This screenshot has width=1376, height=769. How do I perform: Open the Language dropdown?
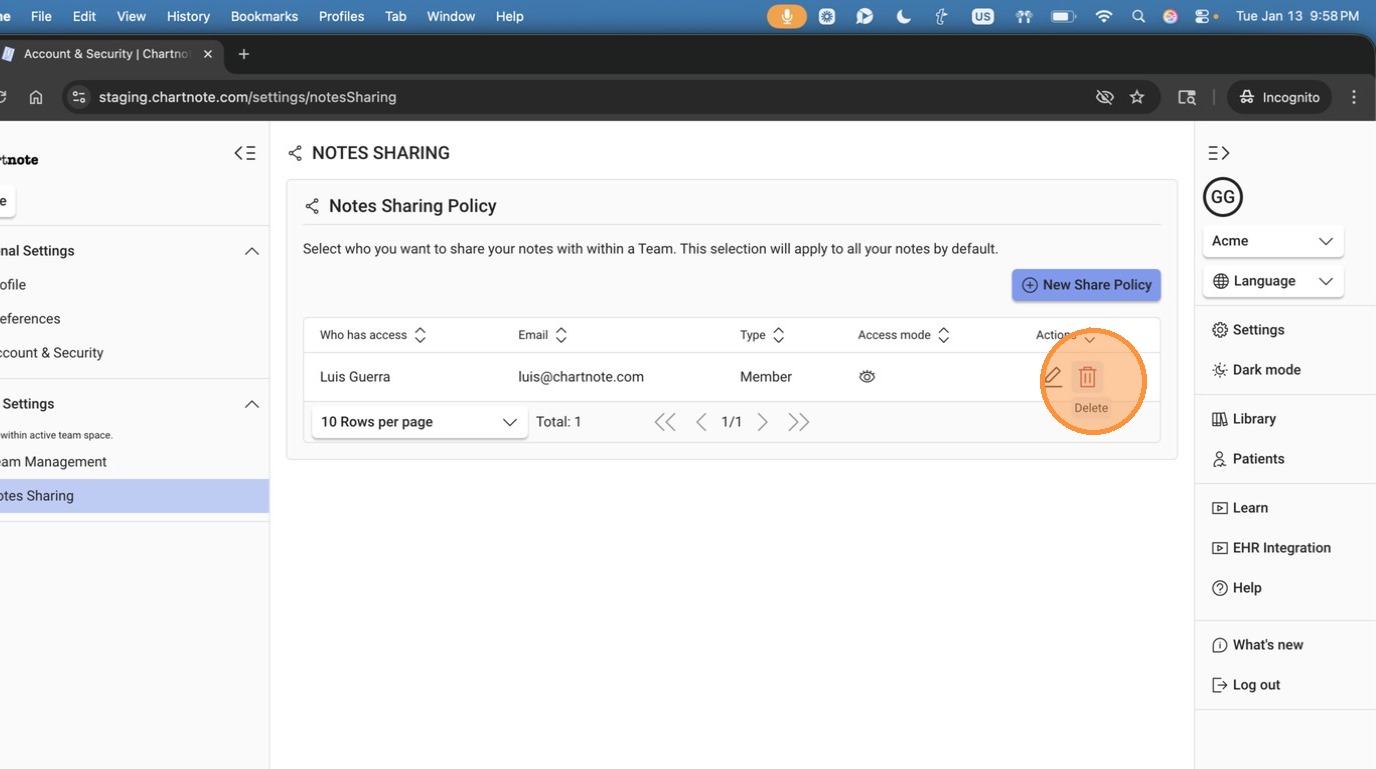1272,281
